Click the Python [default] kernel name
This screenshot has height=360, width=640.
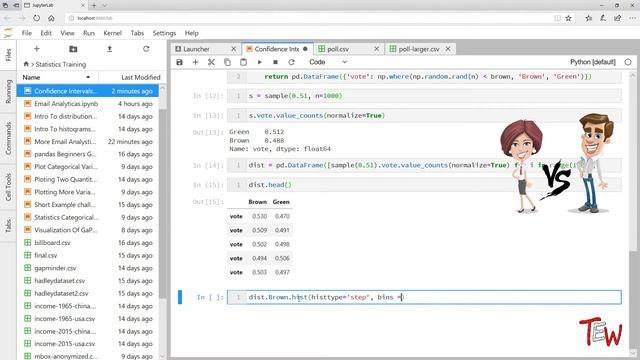click(593, 62)
